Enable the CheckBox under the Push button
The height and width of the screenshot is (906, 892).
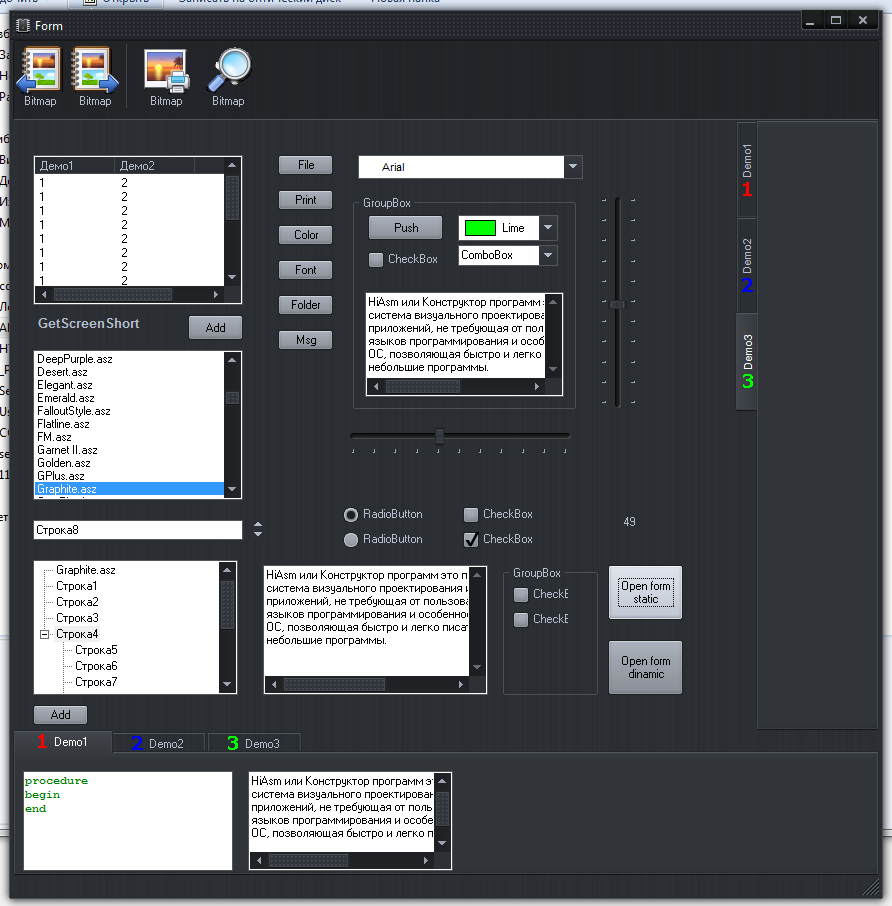click(x=376, y=260)
